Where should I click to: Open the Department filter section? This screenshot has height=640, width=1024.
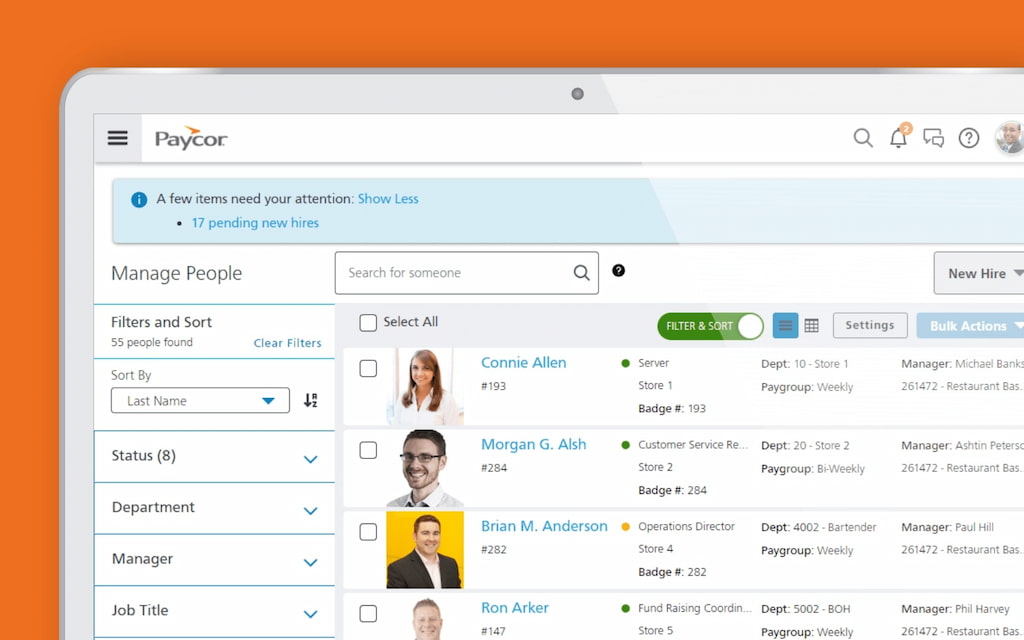pyautogui.click(x=214, y=508)
